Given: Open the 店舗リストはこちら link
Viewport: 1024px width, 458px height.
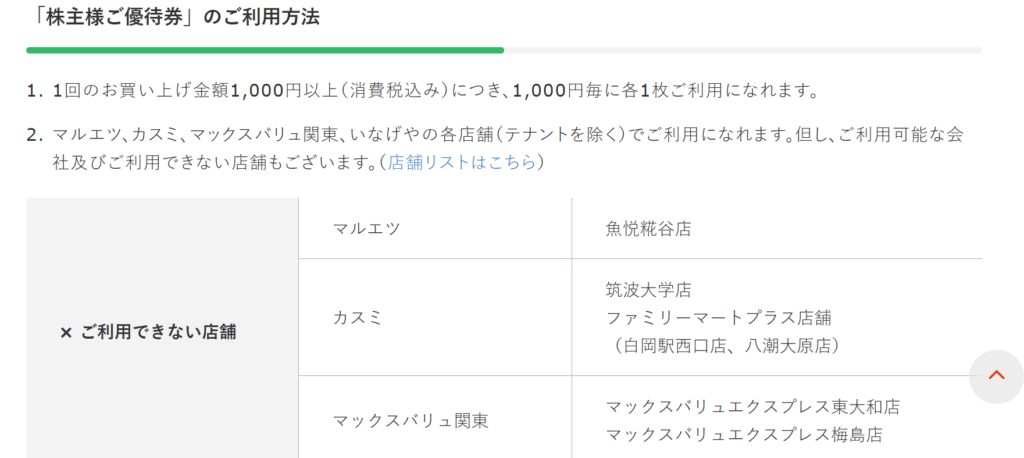Looking at the screenshot, I should (462, 162).
